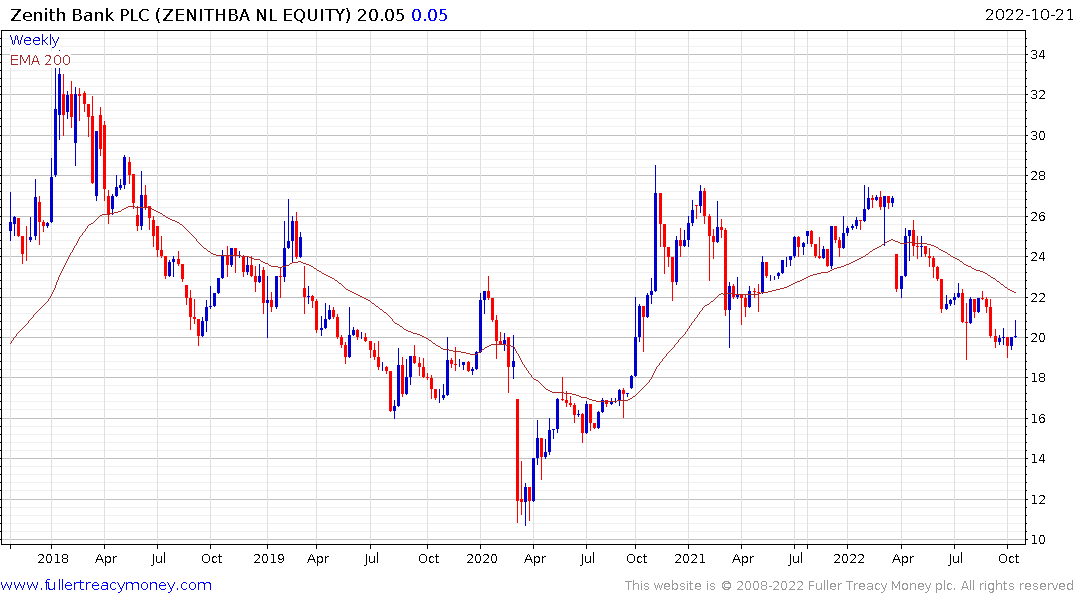Viewport: 1075px width, 600px height.
Task: Click the copyright notice text at bottom
Action: pos(849,586)
